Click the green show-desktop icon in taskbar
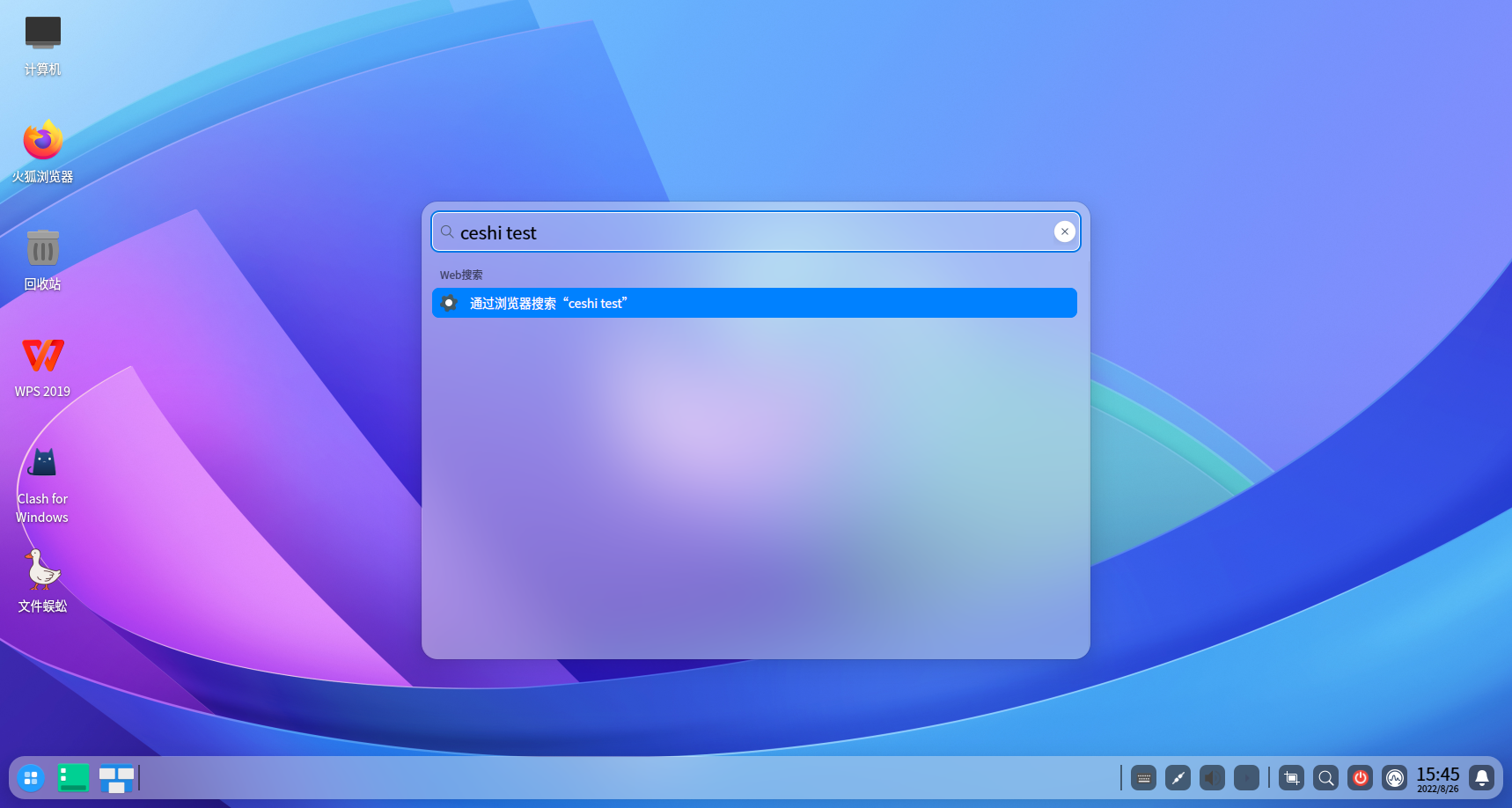Image resolution: width=1512 pixels, height=808 pixels. [x=73, y=778]
